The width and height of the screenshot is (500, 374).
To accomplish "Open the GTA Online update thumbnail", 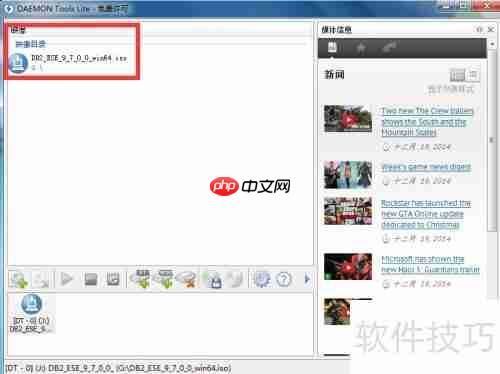I will coord(348,211).
